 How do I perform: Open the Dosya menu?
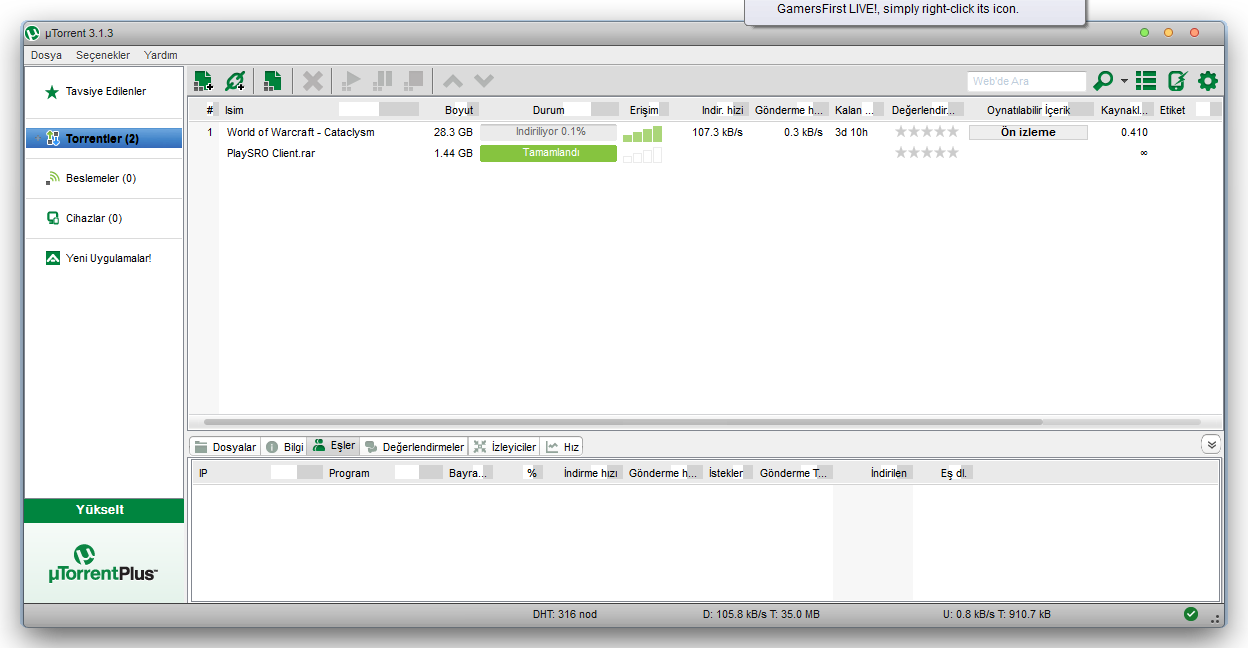[x=46, y=55]
